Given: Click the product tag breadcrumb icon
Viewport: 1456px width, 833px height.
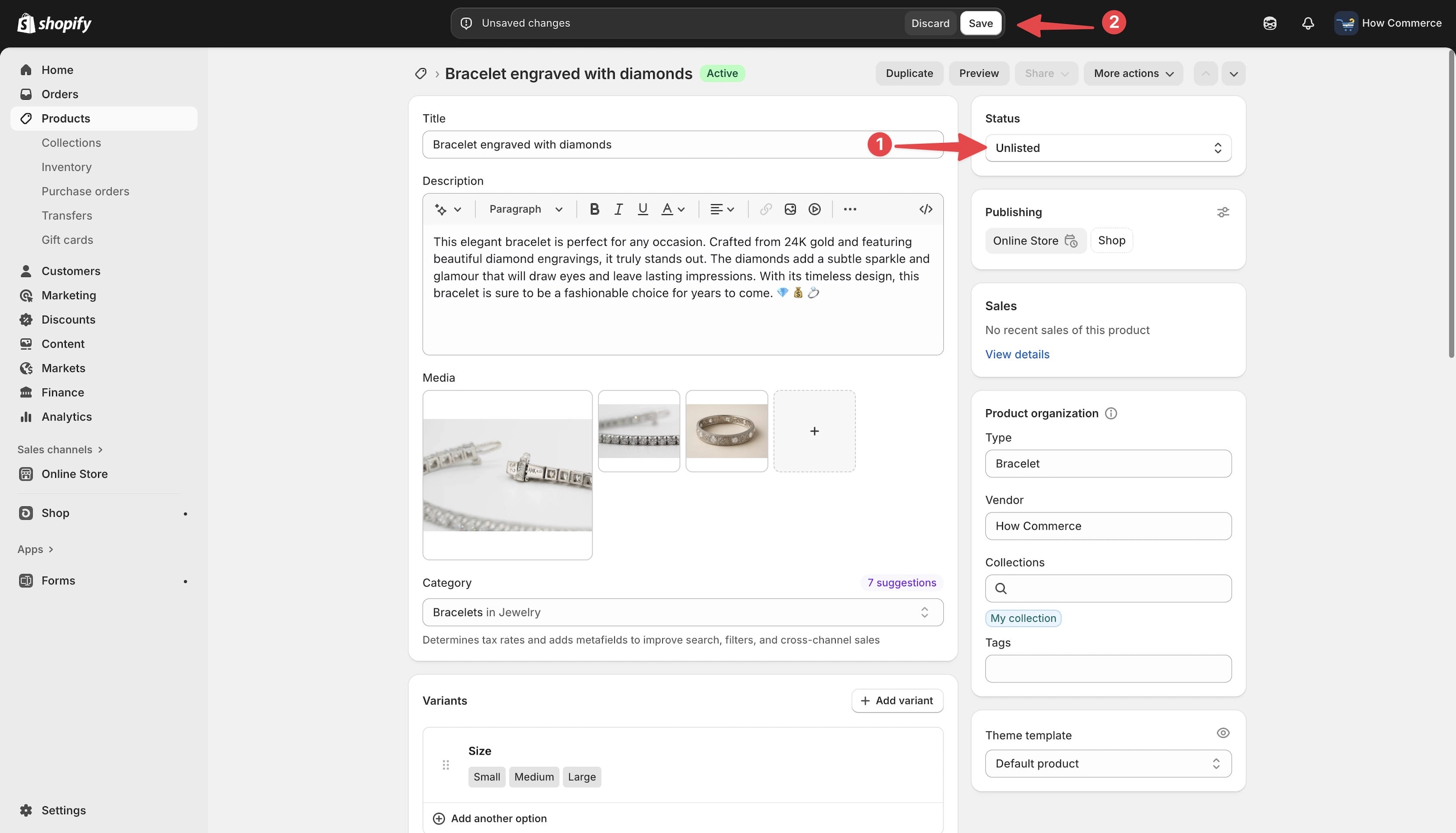Looking at the screenshot, I should [x=421, y=73].
